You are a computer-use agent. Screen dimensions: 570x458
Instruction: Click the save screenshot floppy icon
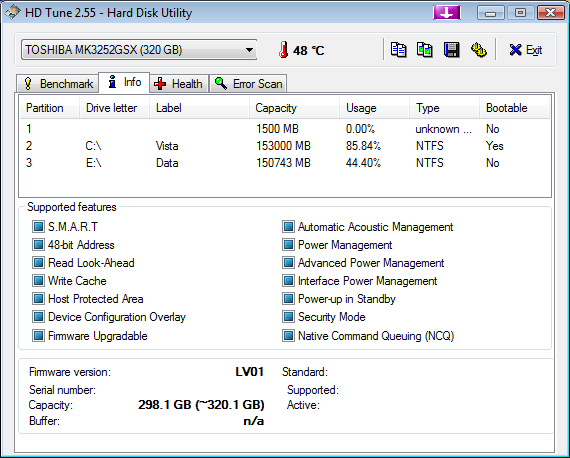(451, 50)
